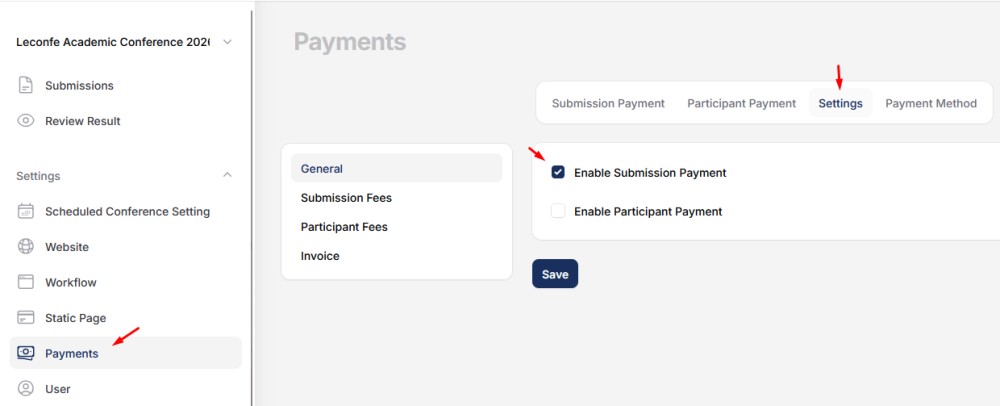Click the Payments cash icon
The width and height of the screenshot is (1000, 406).
[26, 353]
